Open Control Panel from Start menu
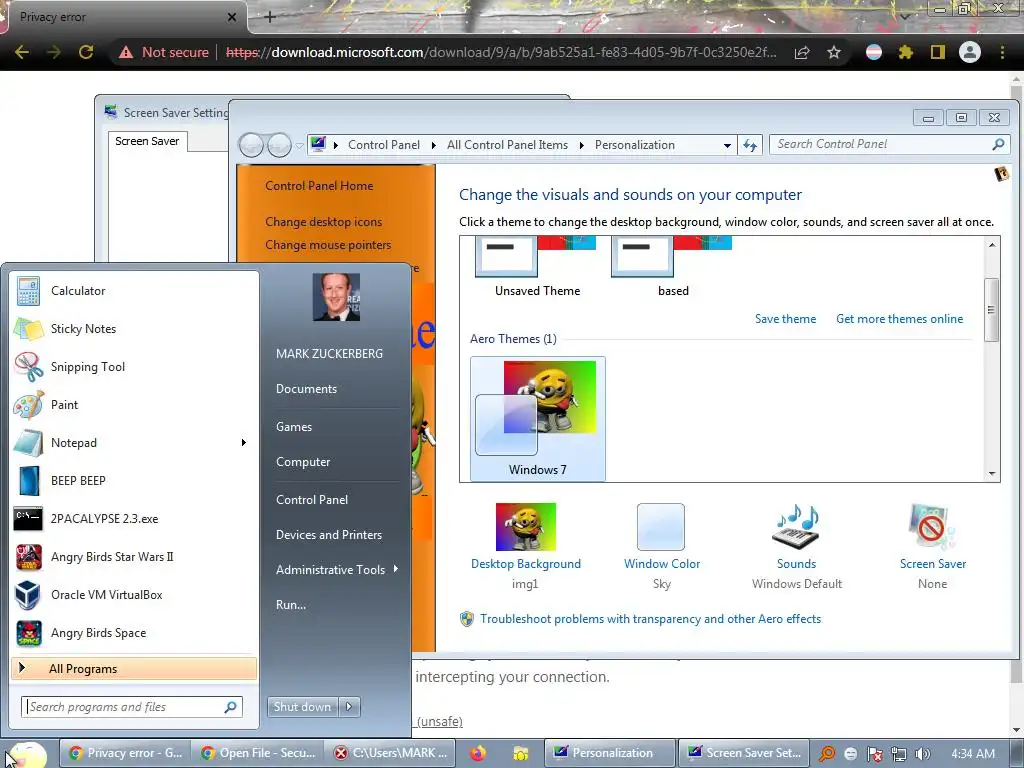This screenshot has width=1024, height=768. click(x=312, y=500)
